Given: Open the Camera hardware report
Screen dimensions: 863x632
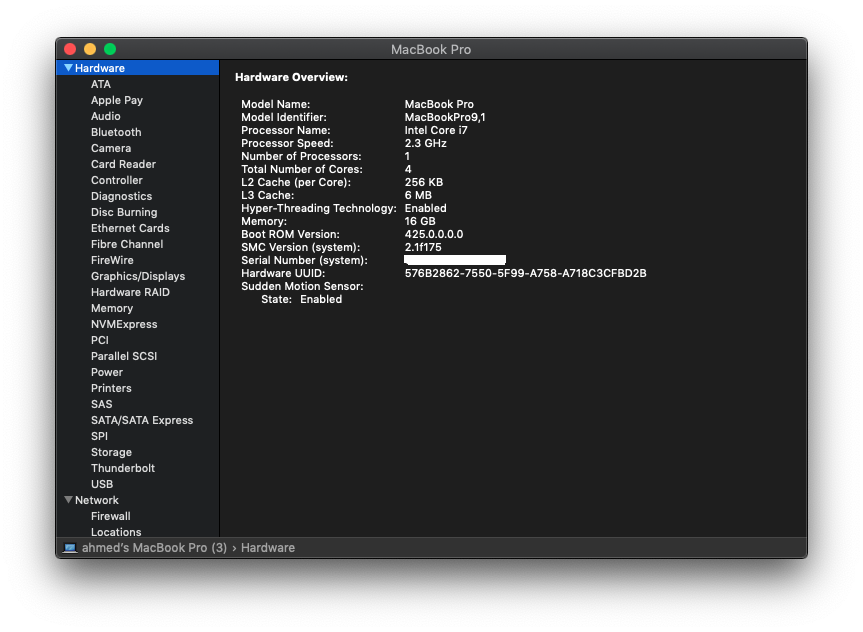Looking at the screenshot, I should tap(110, 148).
